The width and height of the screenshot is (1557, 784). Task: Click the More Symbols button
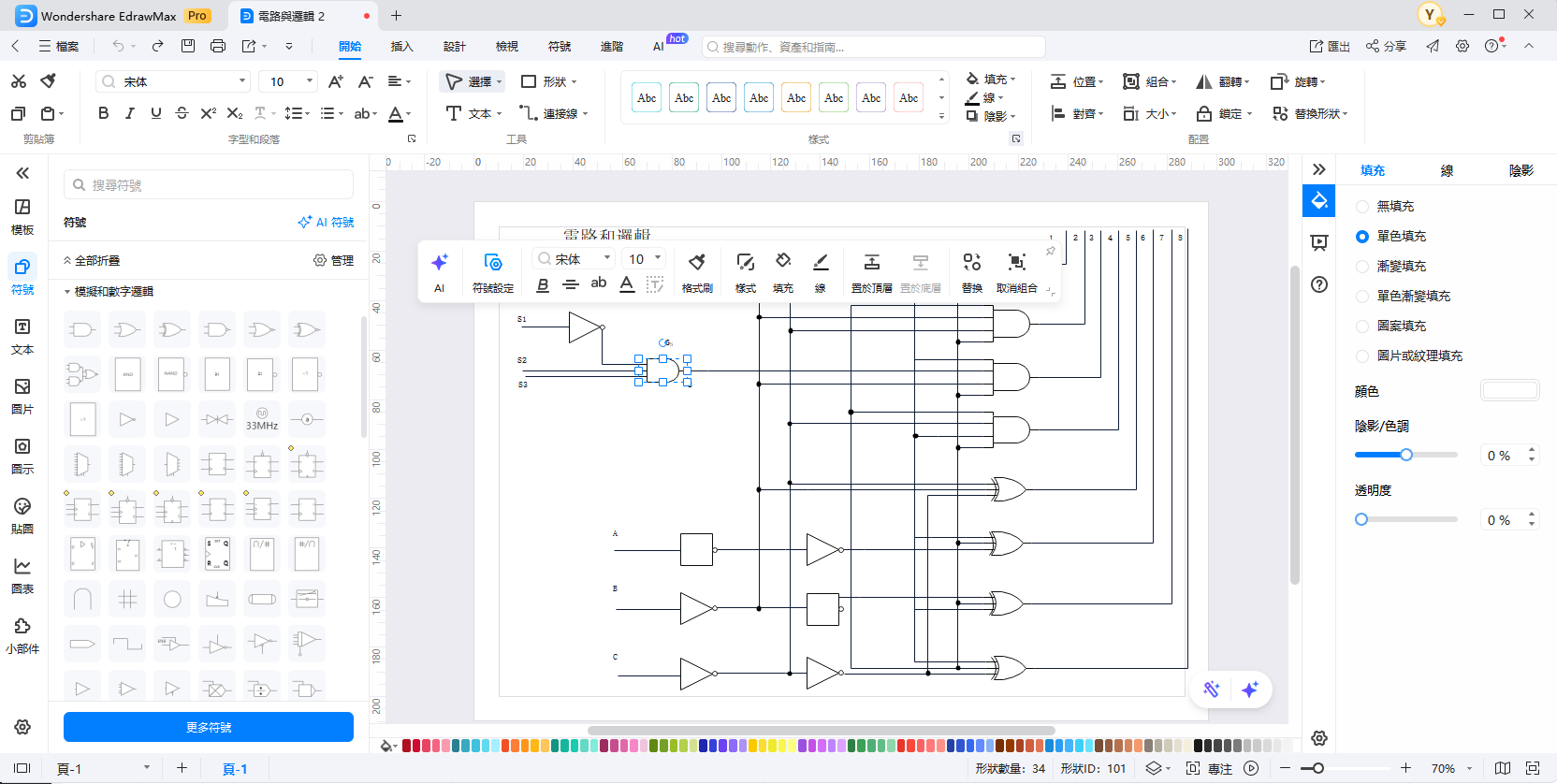[209, 727]
